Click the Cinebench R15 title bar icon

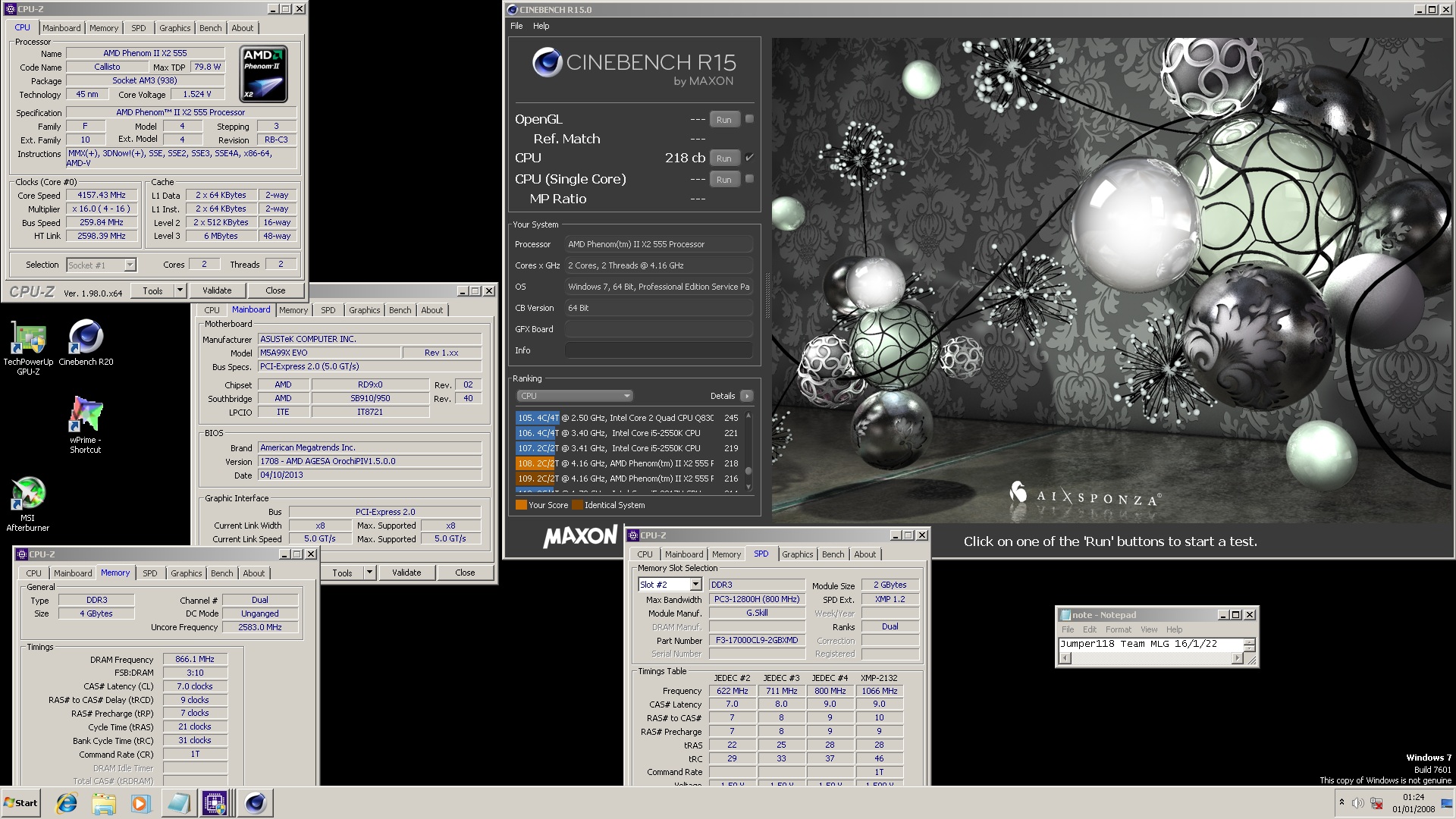coord(512,10)
